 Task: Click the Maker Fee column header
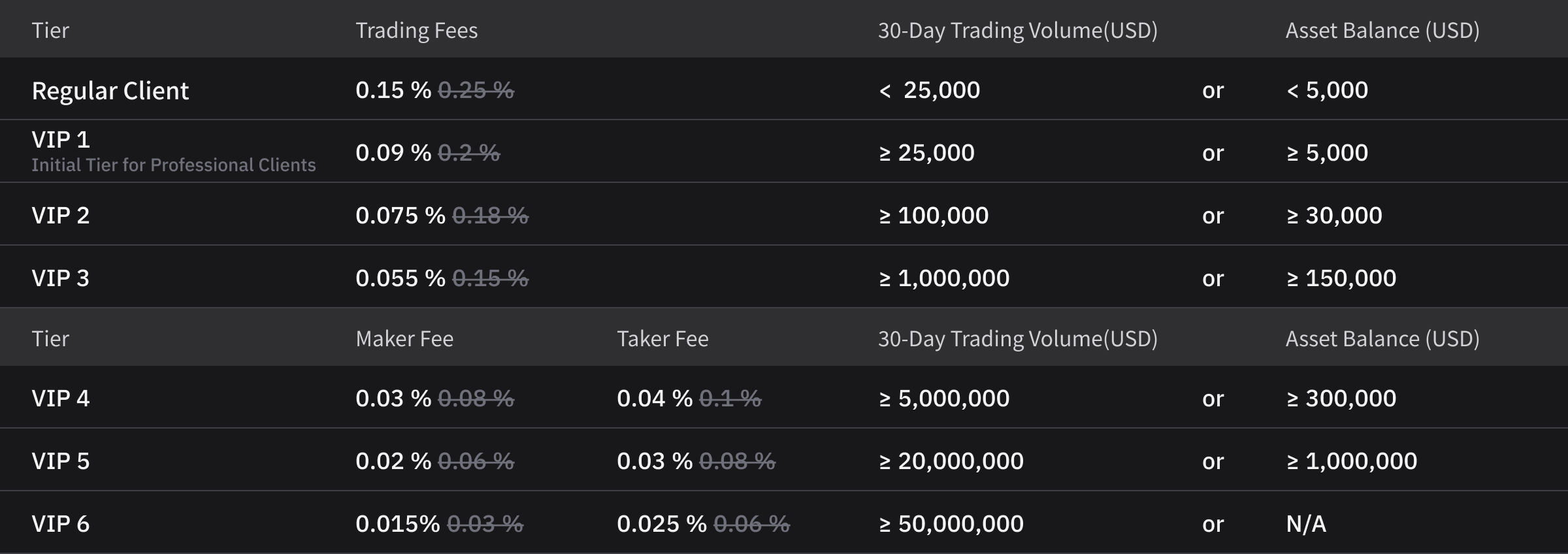[404, 338]
